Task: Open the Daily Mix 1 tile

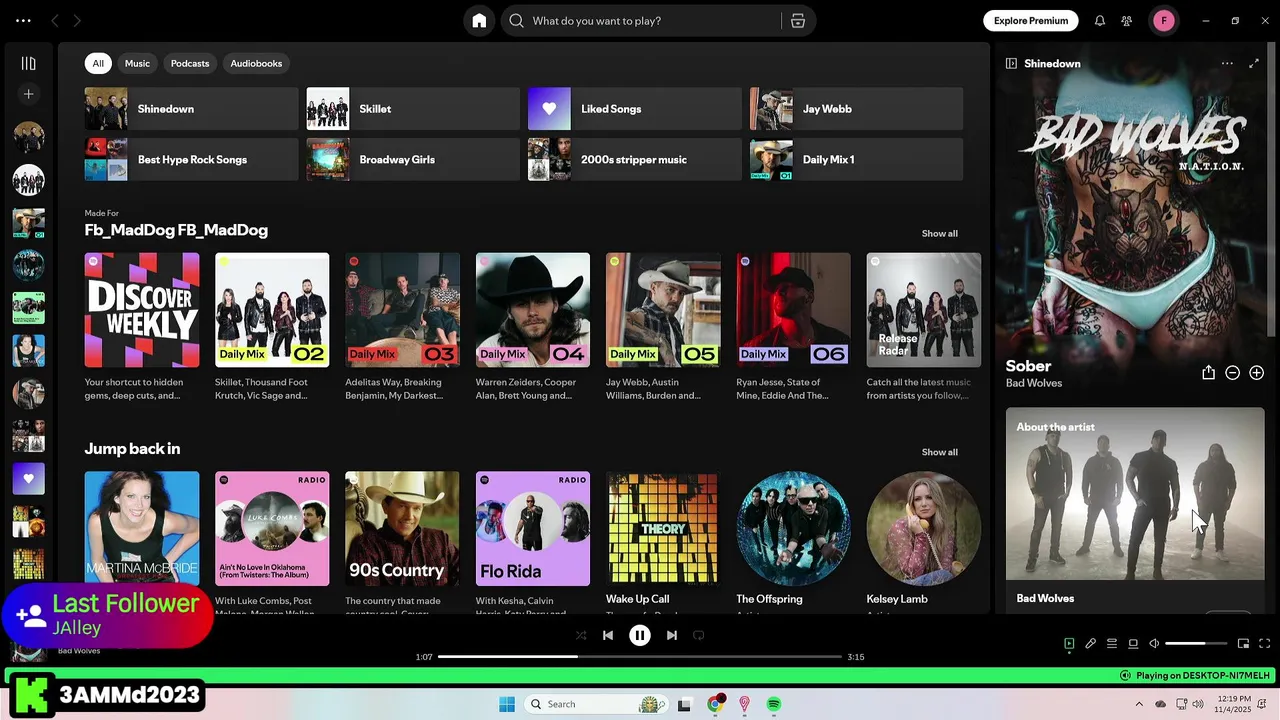Action: [x=856, y=160]
